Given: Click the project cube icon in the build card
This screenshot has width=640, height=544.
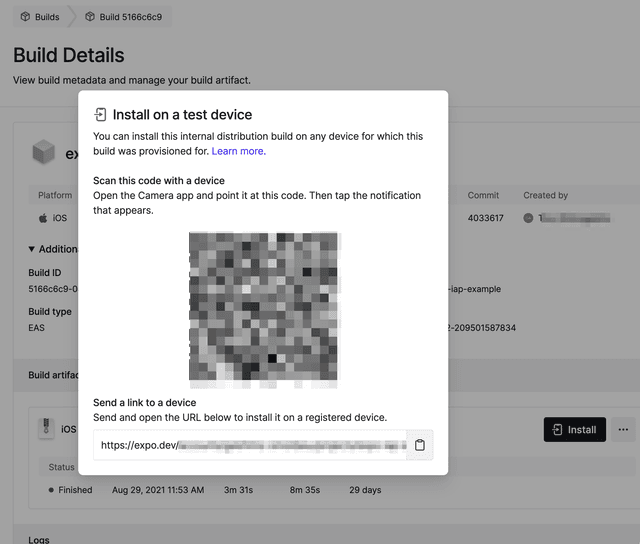Looking at the screenshot, I should [43, 153].
